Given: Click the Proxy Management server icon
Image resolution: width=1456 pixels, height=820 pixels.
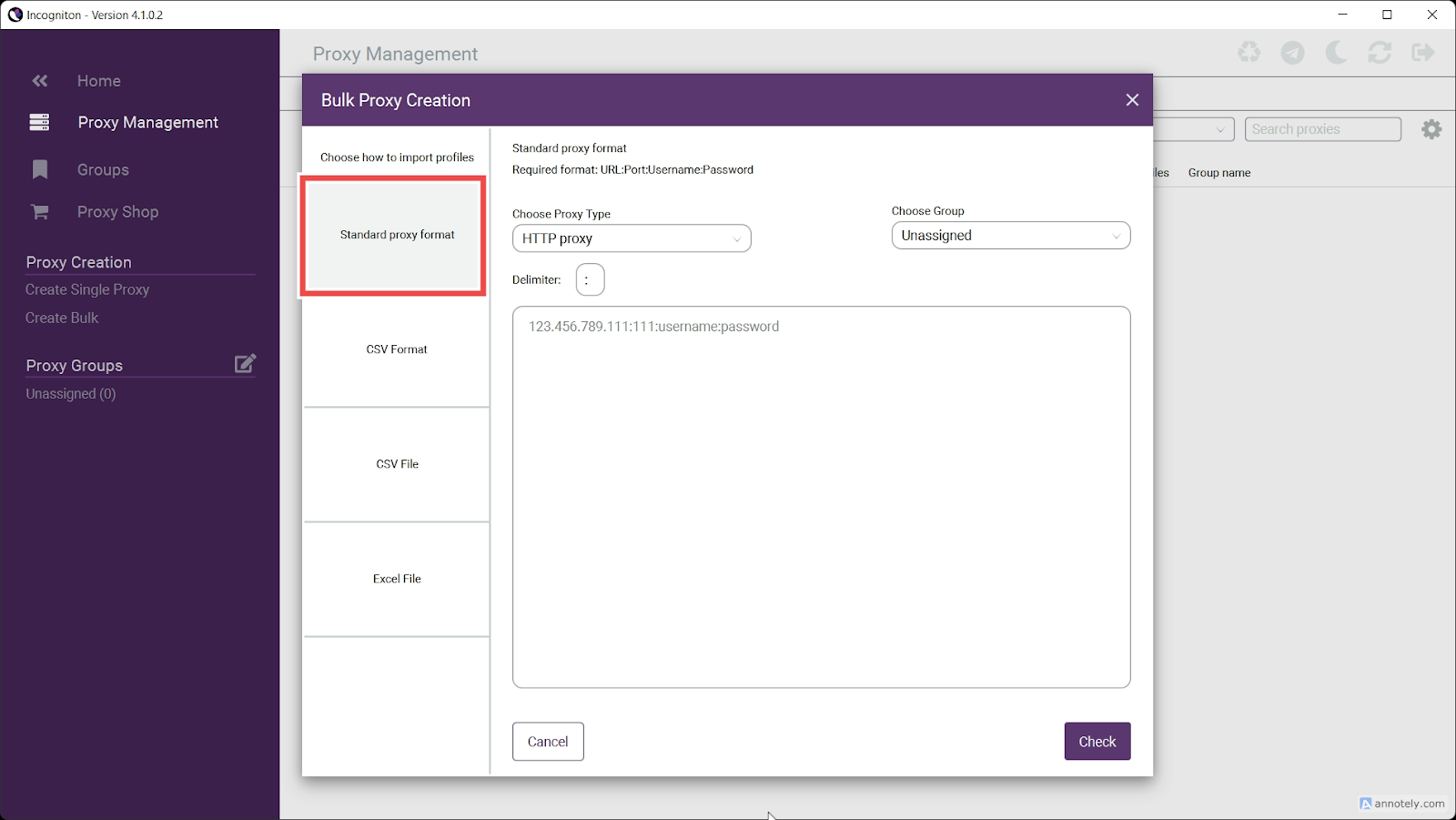Looking at the screenshot, I should click(39, 122).
